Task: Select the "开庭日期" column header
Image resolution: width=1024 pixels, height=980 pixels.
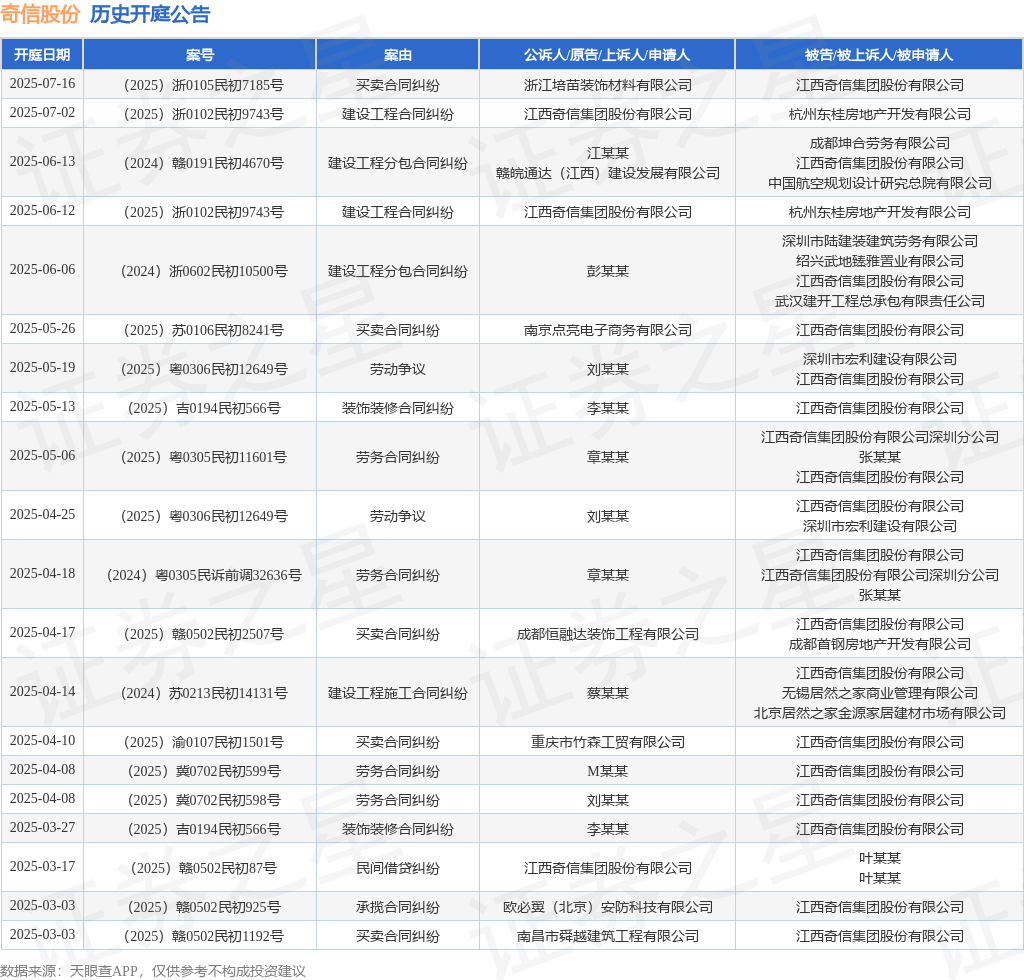Action: tap(42, 55)
